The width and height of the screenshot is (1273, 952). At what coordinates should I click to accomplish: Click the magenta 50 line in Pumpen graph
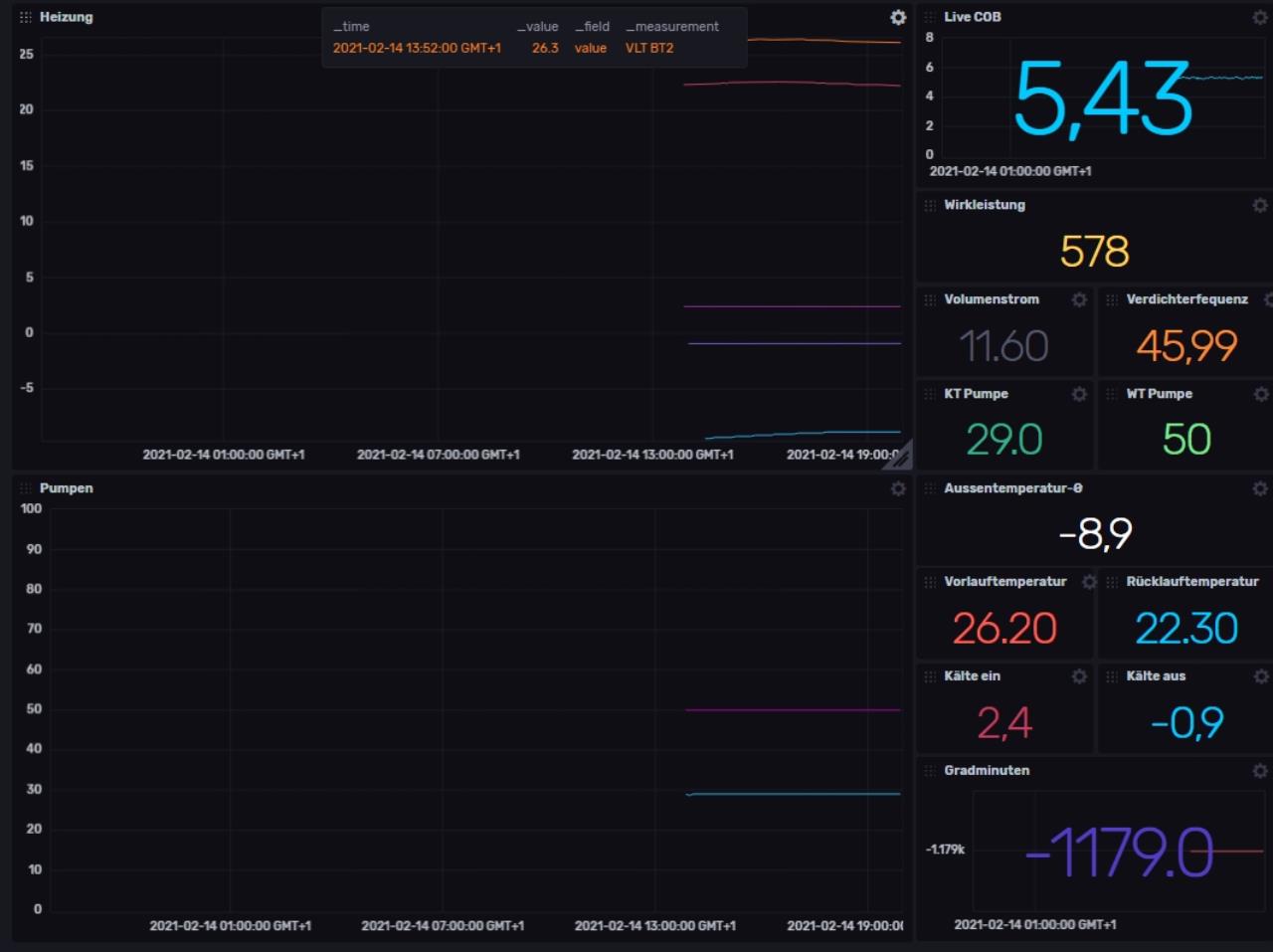coord(793,710)
